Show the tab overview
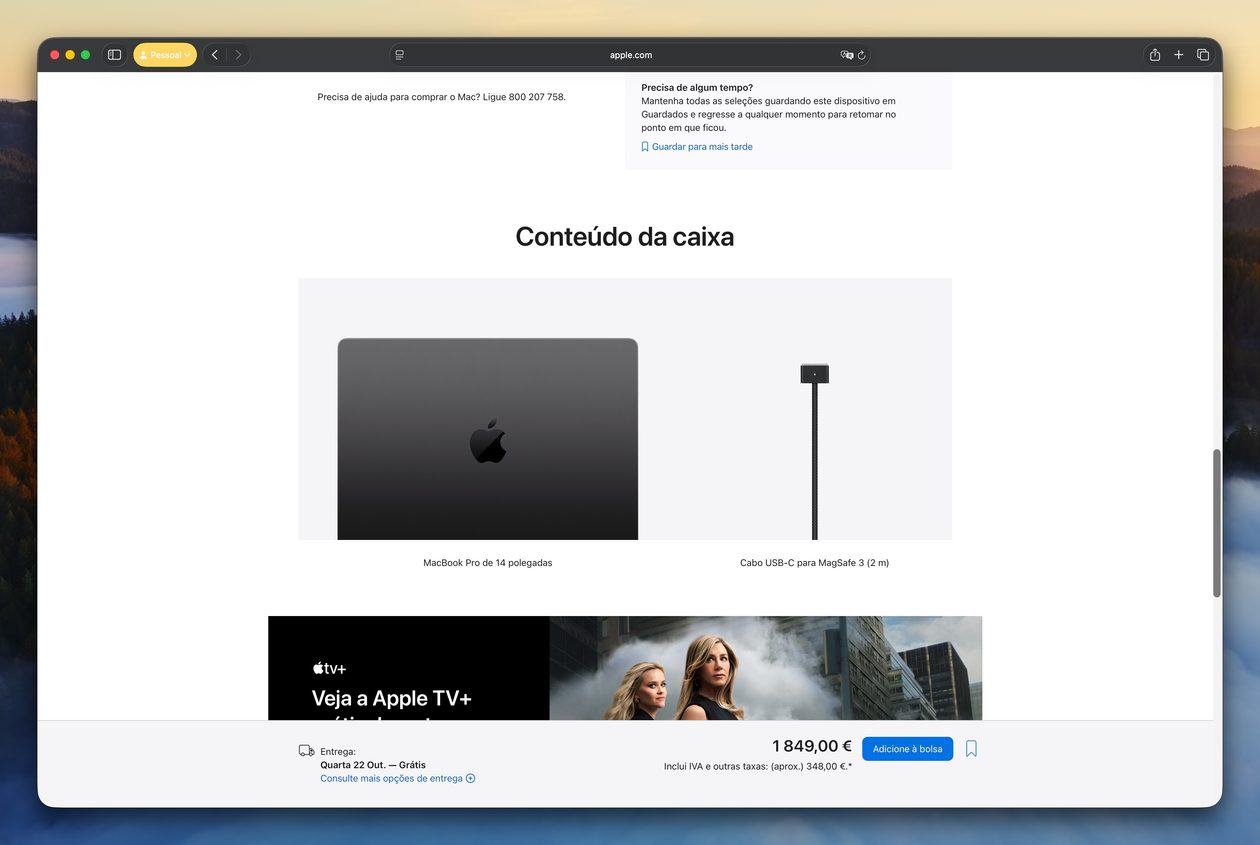Viewport: 1260px width, 845px height. pyautogui.click(x=1203, y=55)
